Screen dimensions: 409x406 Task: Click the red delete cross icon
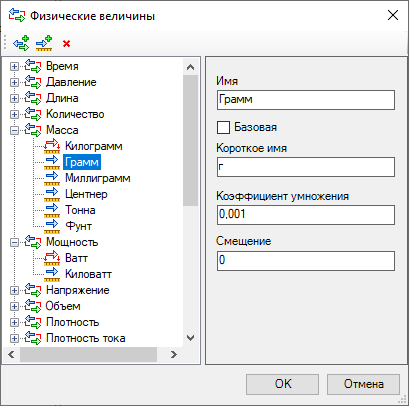[x=66, y=43]
